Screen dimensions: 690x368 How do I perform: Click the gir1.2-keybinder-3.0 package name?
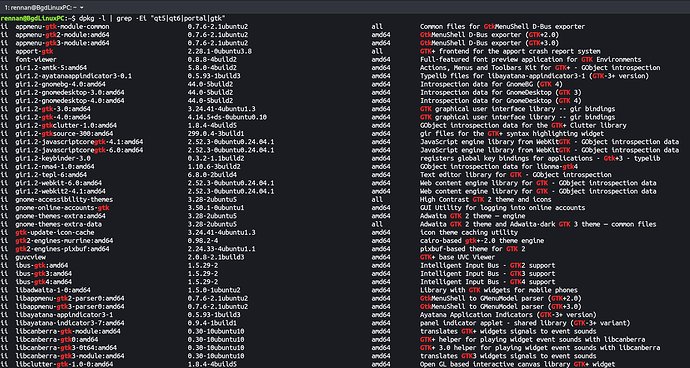coord(53,158)
